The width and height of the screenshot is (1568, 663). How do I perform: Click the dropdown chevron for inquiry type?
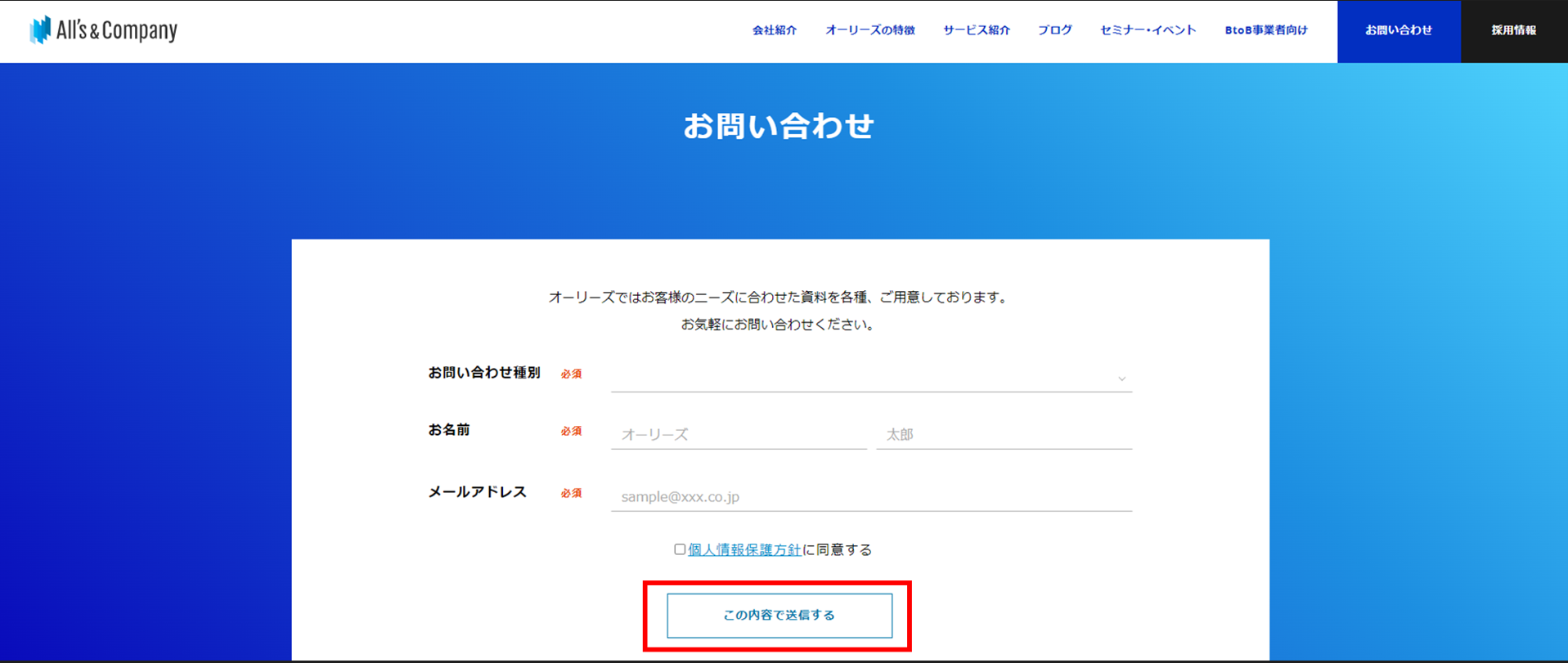[x=1122, y=379]
